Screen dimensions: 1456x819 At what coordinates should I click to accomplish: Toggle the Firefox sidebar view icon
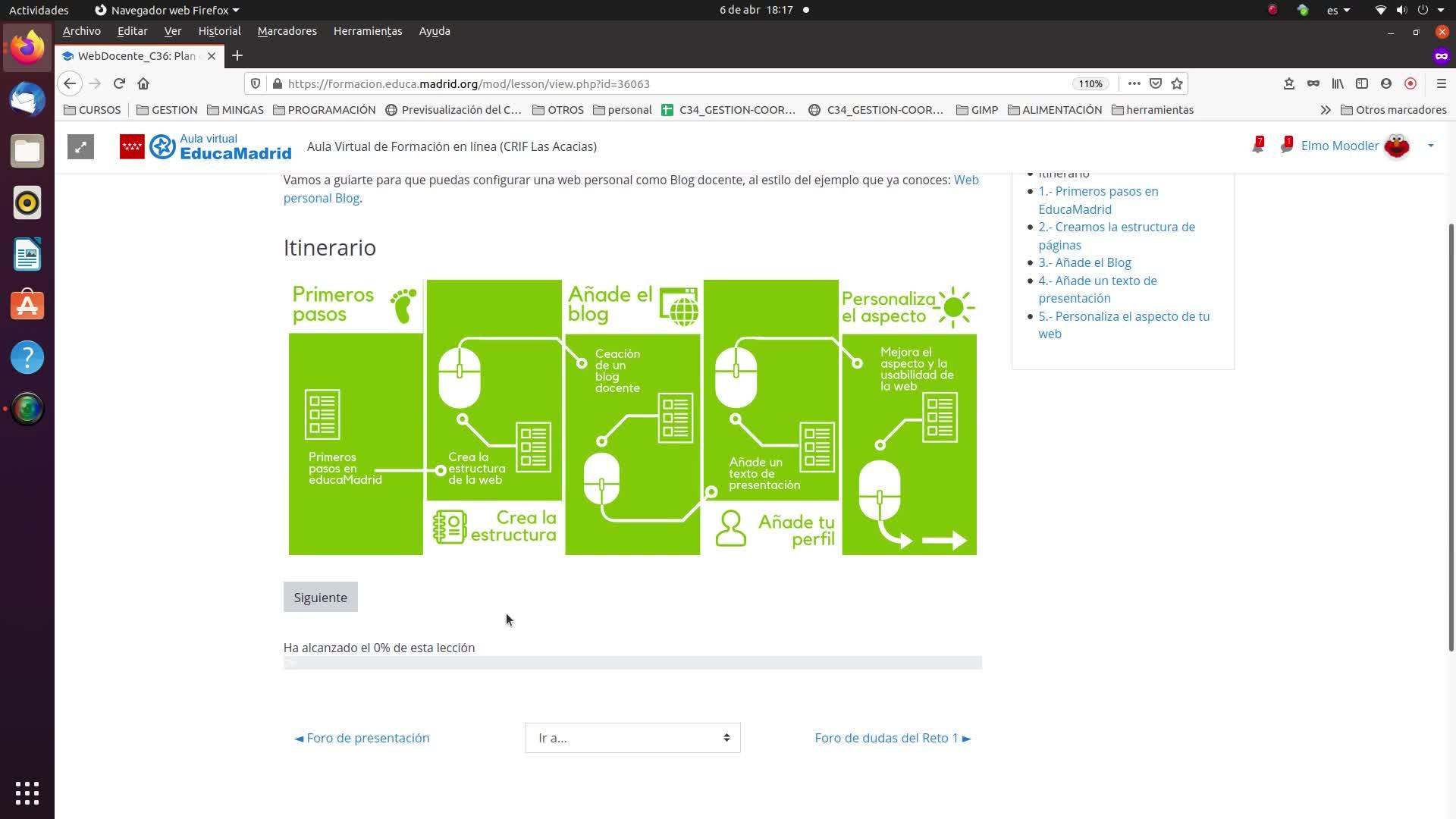click(x=1362, y=83)
